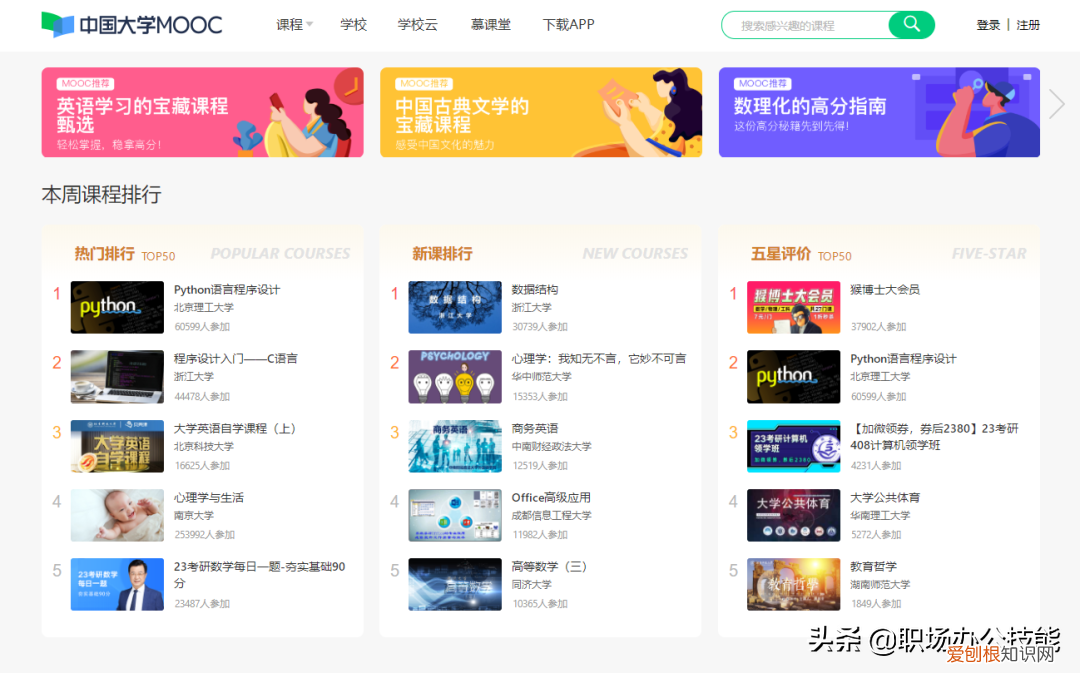Select the 学校 menu item

(x=354, y=24)
